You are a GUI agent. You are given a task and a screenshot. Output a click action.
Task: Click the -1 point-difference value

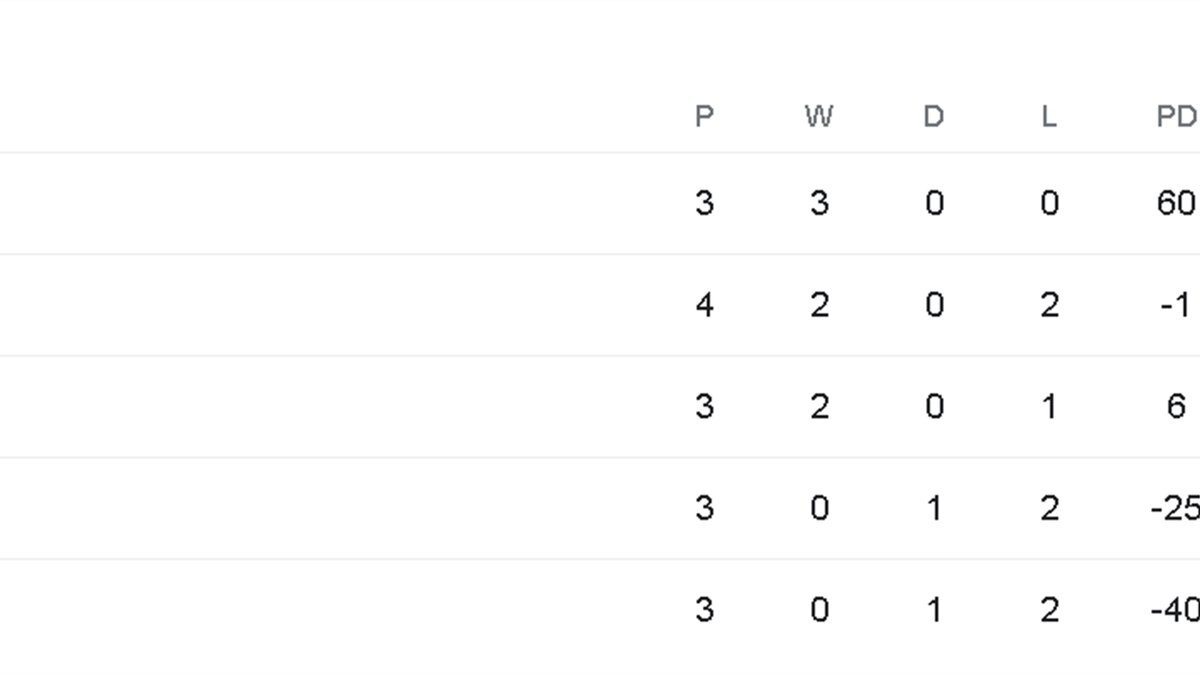(x=1176, y=305)
